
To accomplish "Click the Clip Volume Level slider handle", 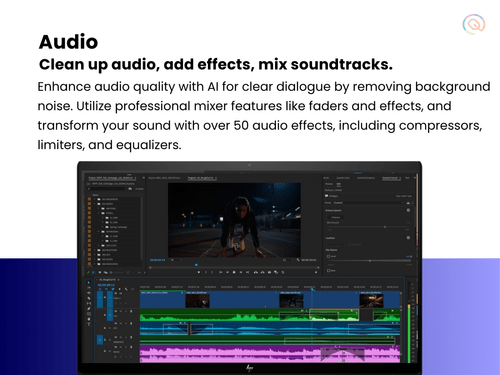I will click(x=370, y=261).
